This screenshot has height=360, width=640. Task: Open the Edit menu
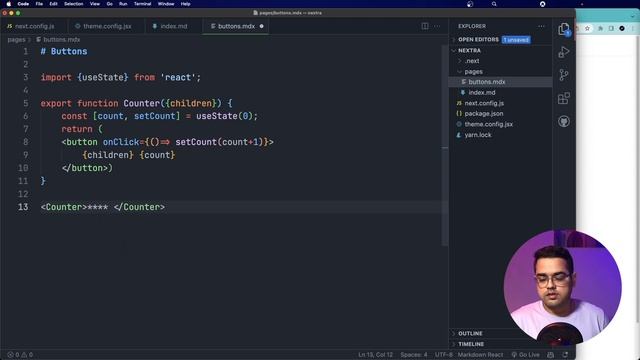pyautogui.click(x=53, y=4)
